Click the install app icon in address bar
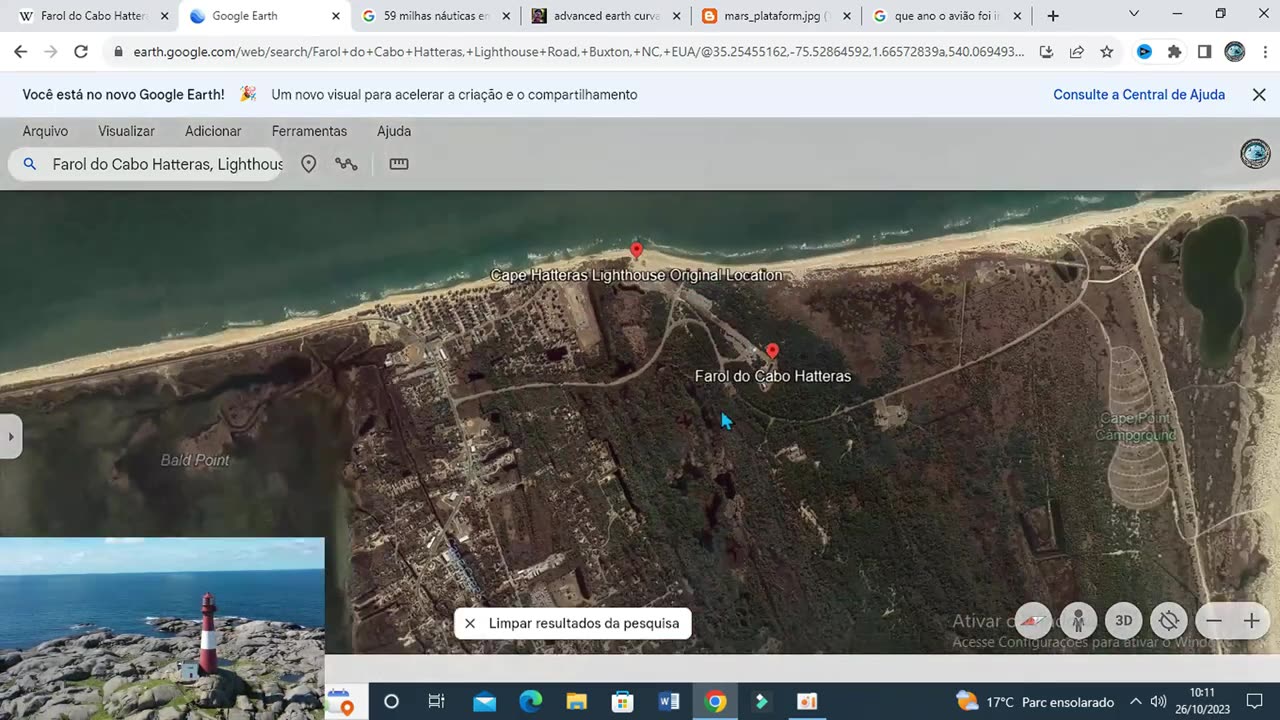The image size is (1280, 720). [1046, 52]
